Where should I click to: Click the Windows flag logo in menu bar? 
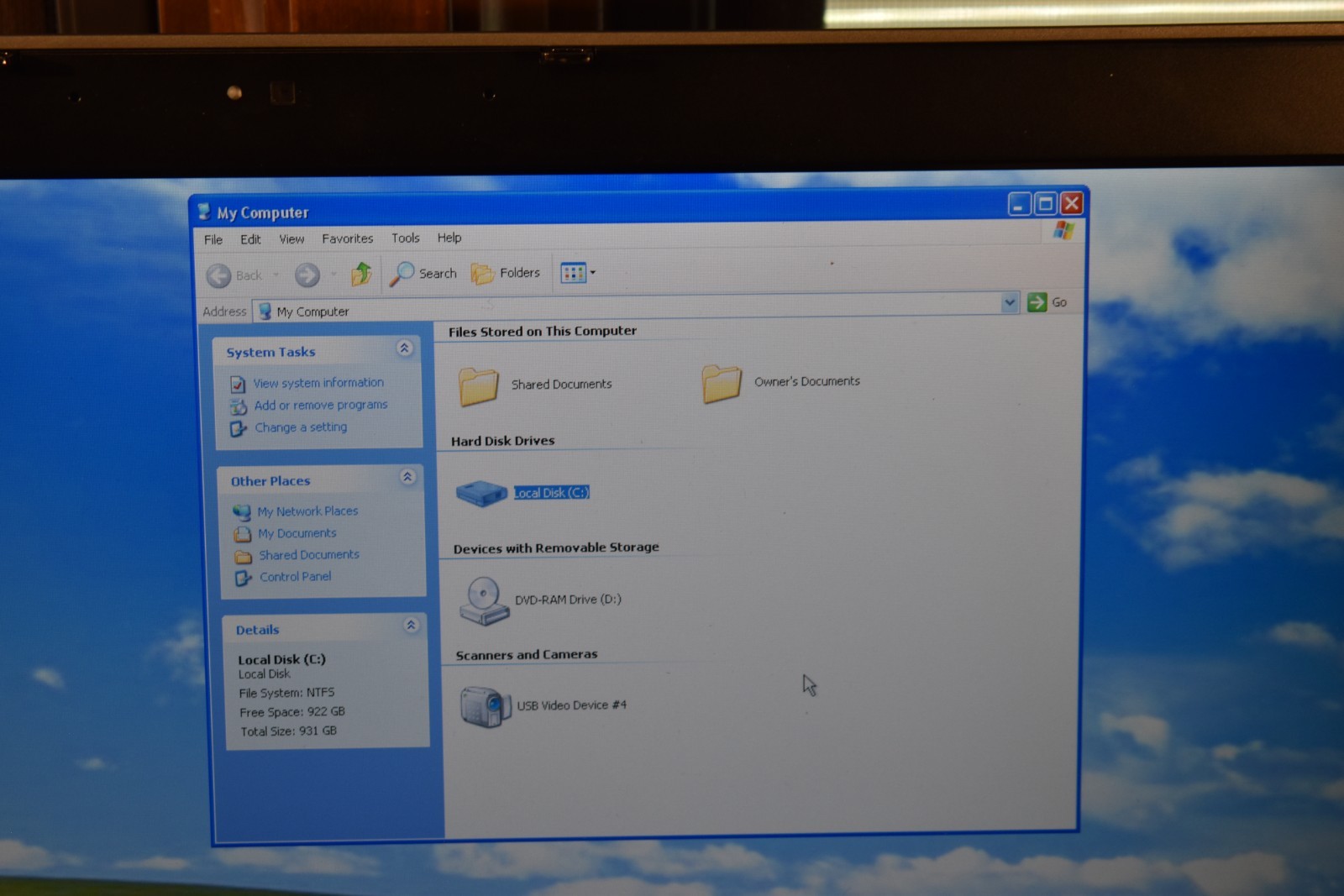point(1063,230)
